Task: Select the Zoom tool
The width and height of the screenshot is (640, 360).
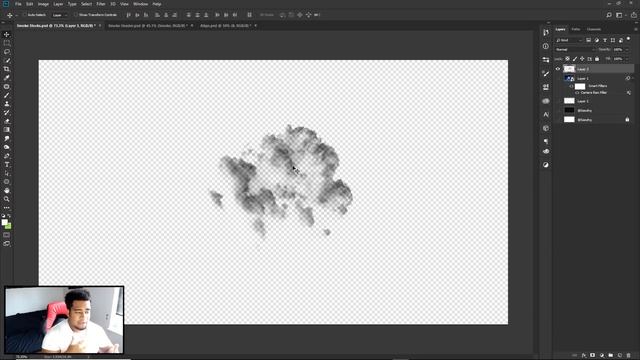Action: (x=7, y=199)
